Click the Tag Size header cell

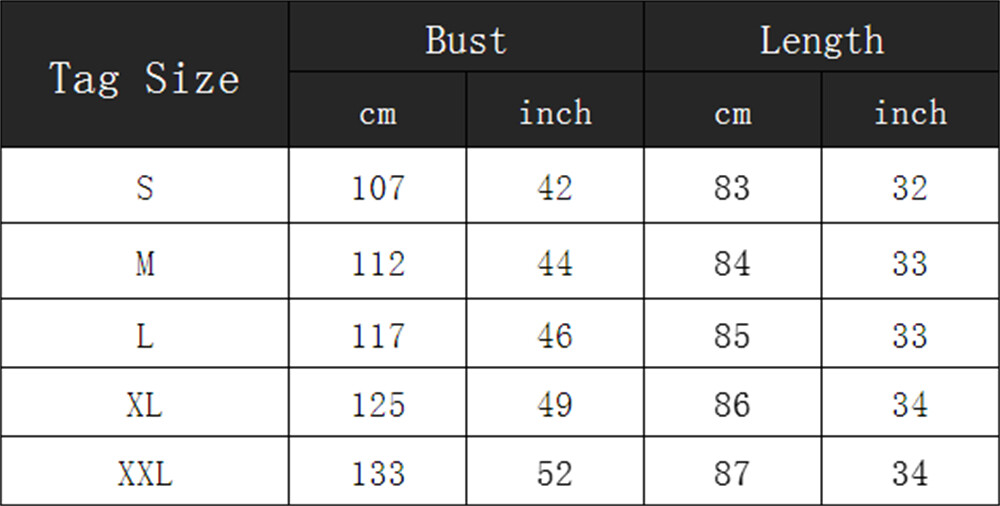[145, 75]
